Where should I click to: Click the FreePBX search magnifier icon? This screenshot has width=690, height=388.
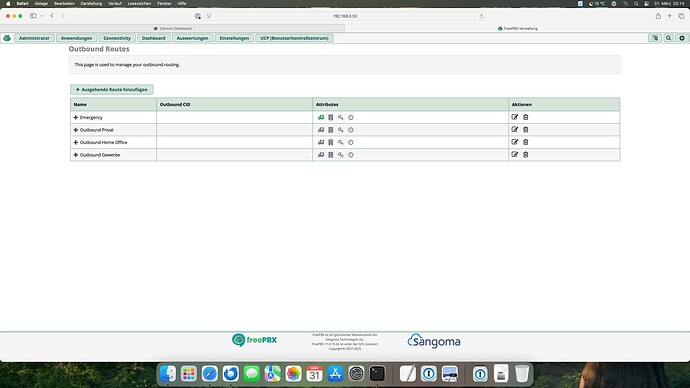click(x=668, y=38)
